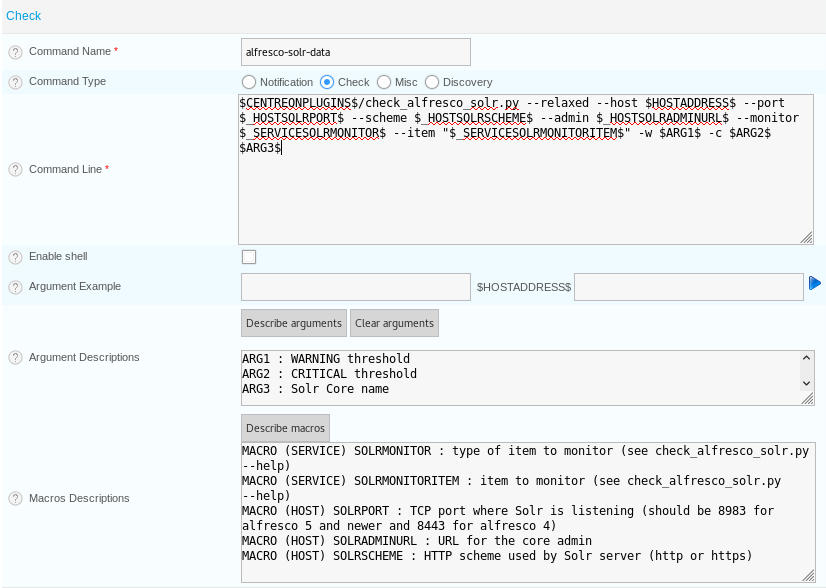Click the Command Line label
The image size is (826, 588).
[65, 169]
